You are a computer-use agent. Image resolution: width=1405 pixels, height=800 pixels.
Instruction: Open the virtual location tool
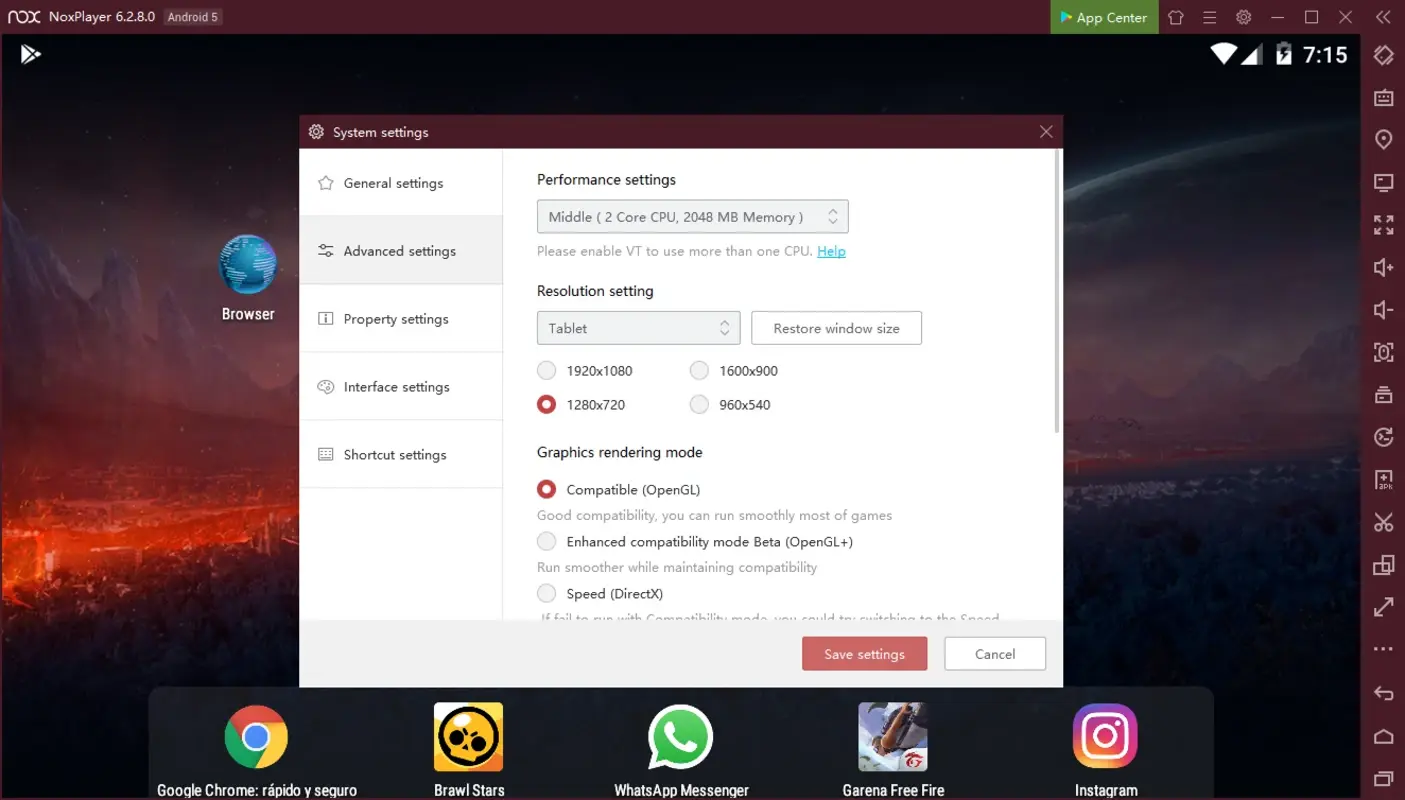[1383, 139]
